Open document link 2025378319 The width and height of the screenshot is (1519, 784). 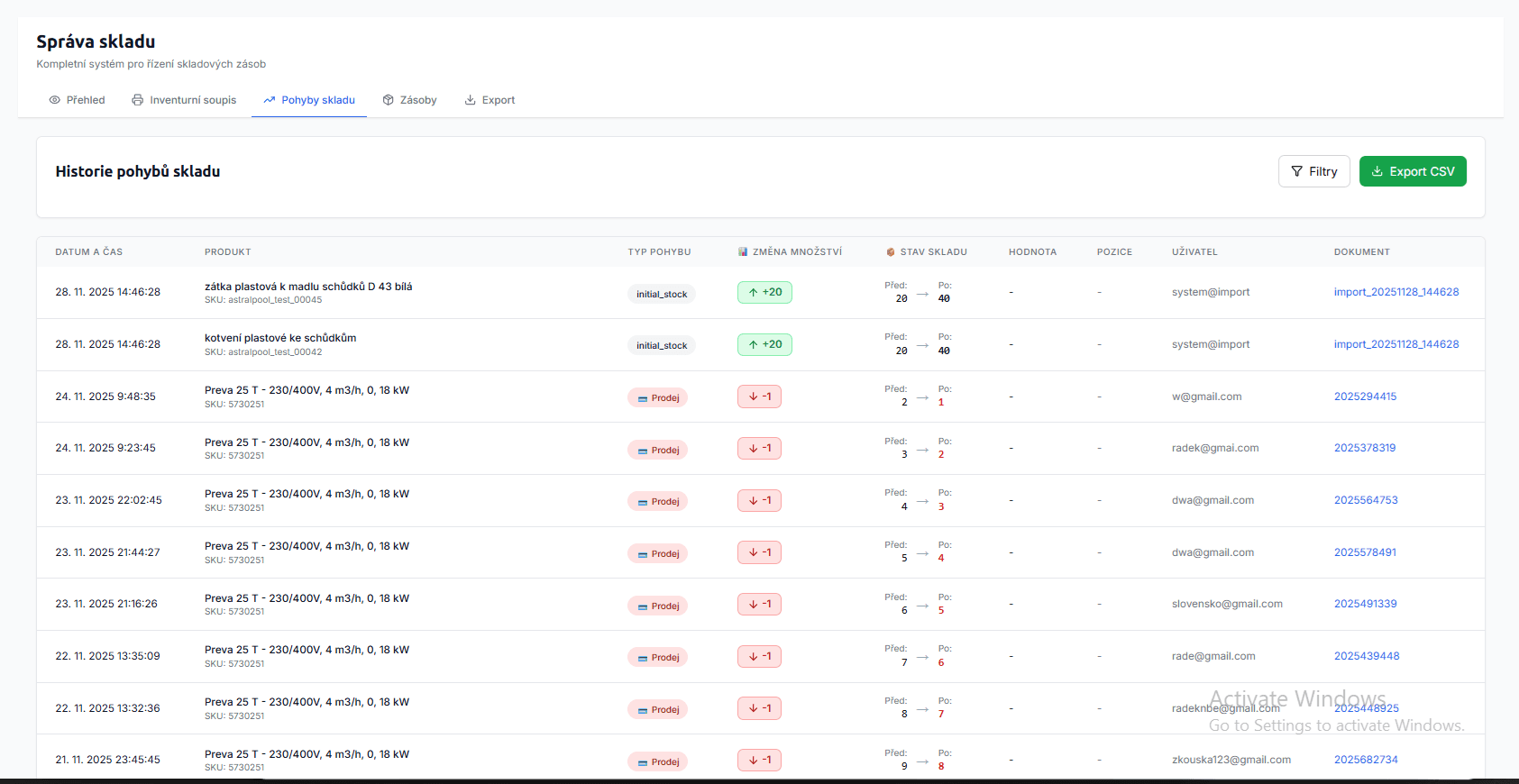(x=1364, y=448)
